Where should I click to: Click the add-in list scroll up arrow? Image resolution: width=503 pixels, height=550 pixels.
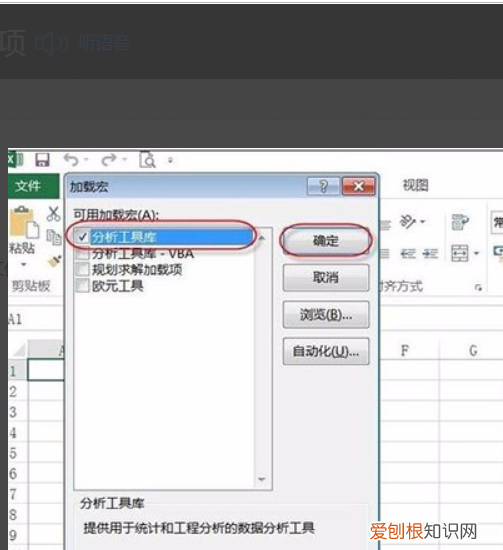coord(262,238)
